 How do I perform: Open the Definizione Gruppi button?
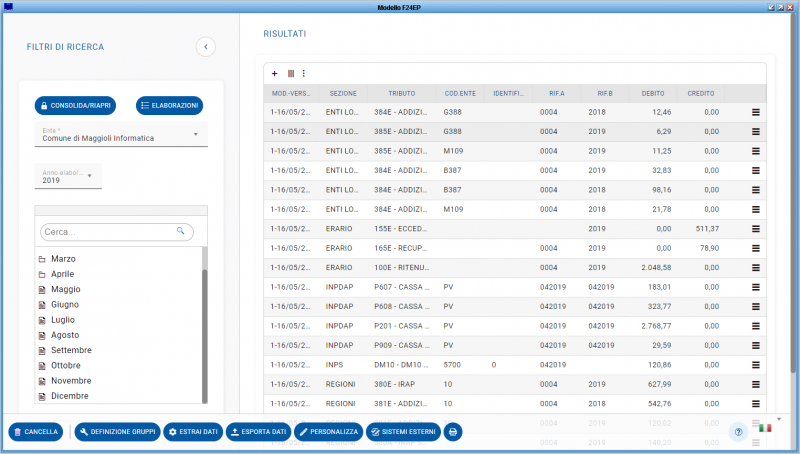(117, 432)
